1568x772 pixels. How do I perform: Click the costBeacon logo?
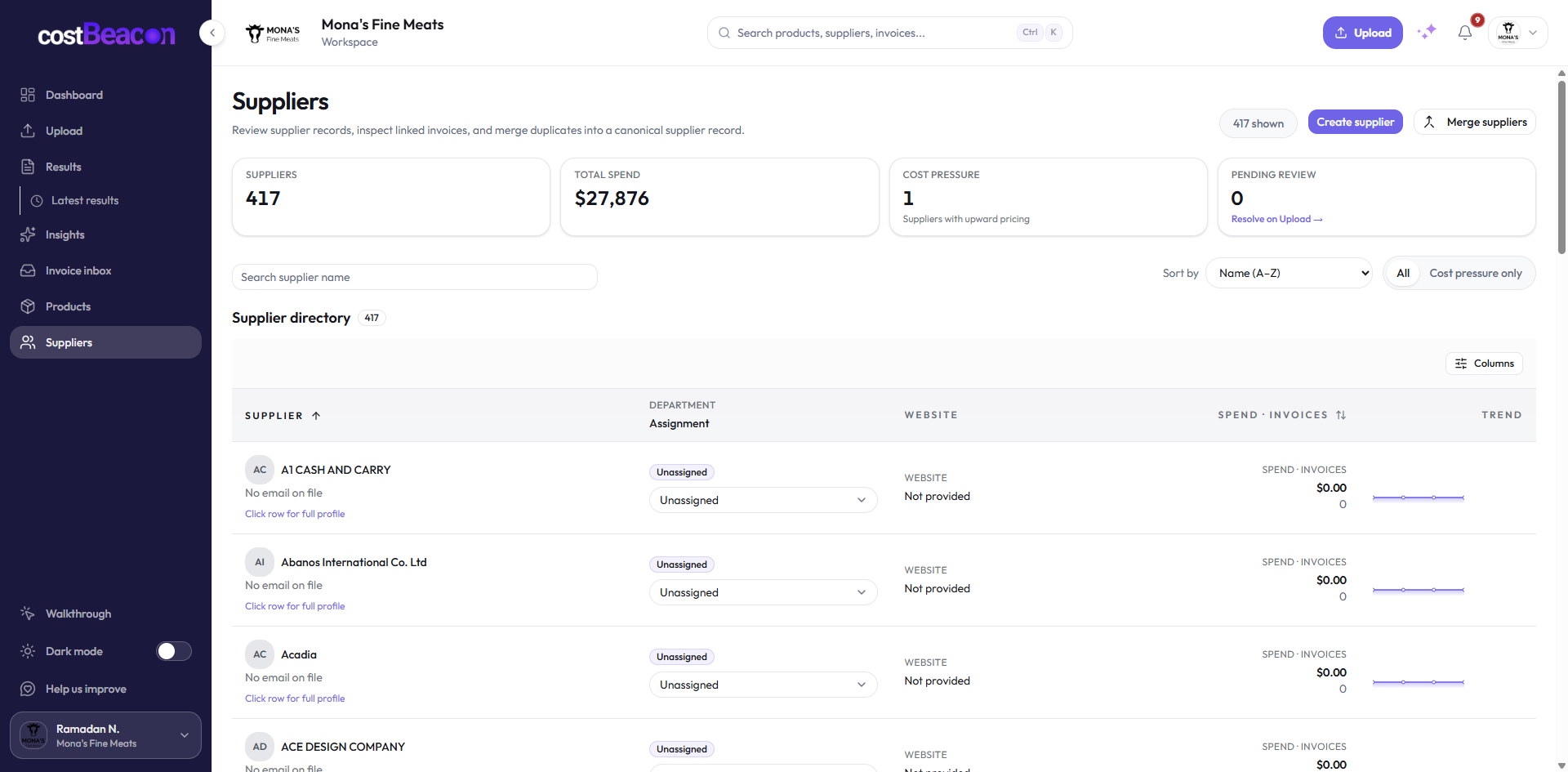pos(106,34)
